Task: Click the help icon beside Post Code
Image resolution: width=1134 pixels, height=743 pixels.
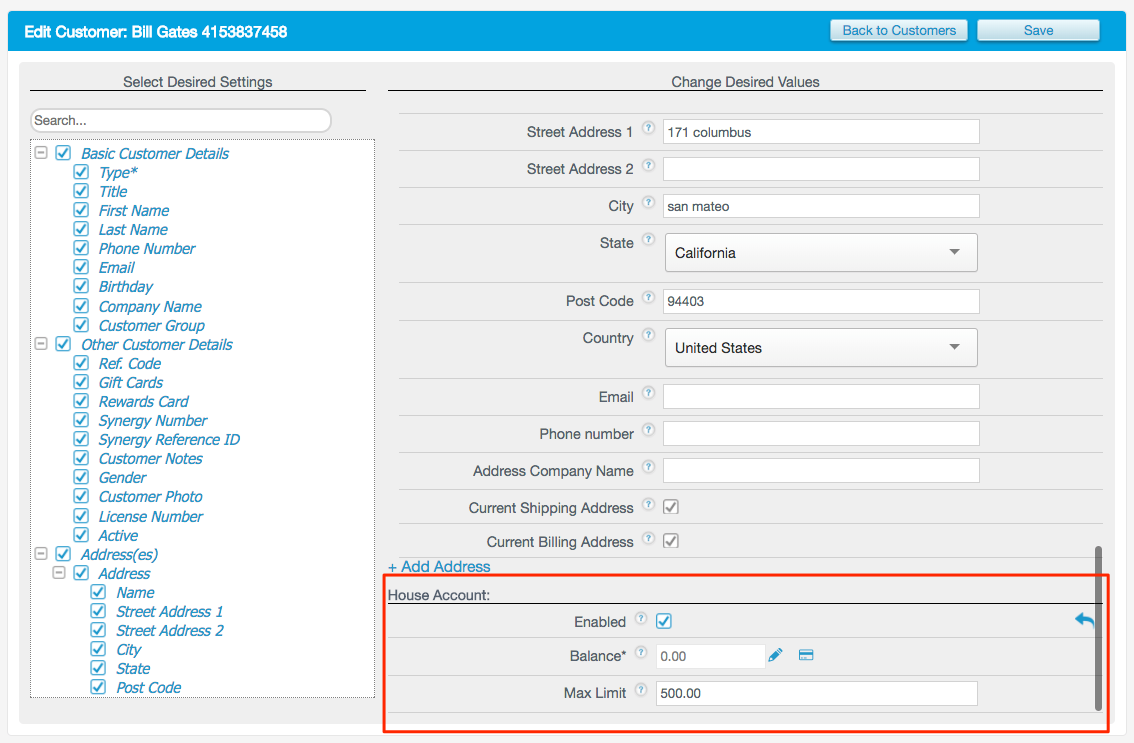Action: tap(648, 297)
